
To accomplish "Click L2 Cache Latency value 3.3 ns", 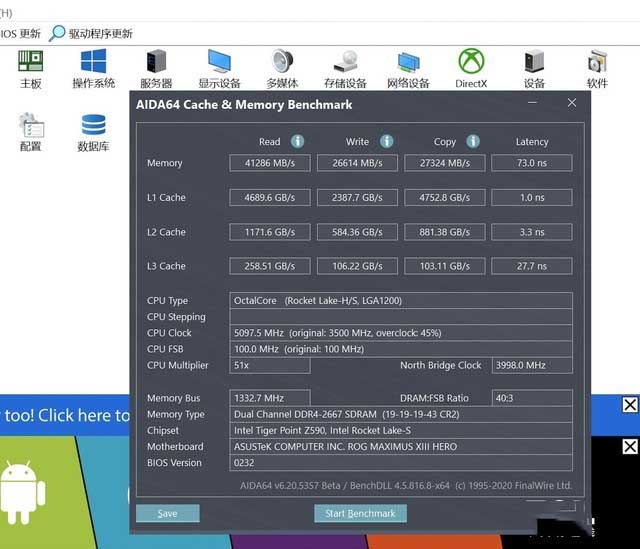I will [532, 232].
